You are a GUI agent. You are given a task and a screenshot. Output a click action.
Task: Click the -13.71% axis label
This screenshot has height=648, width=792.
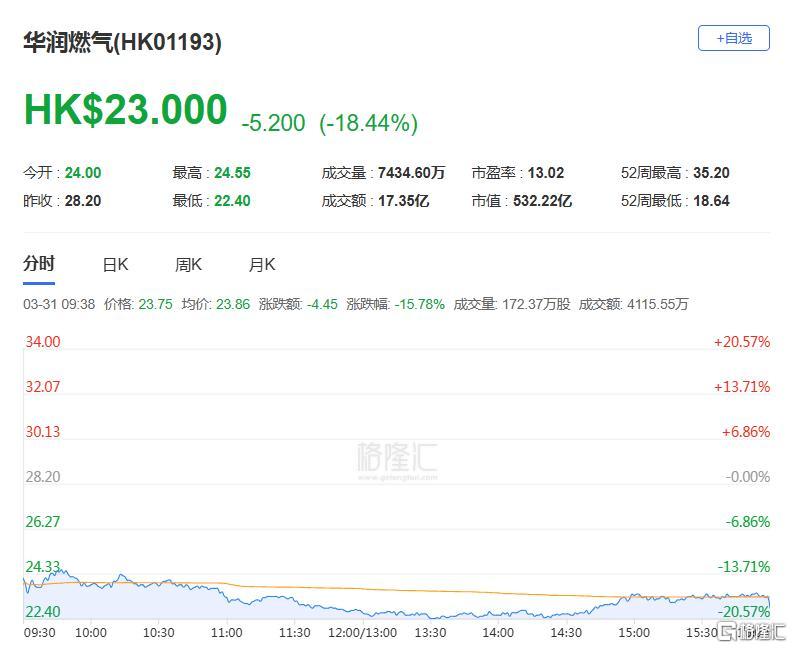(x=744, y=567)
